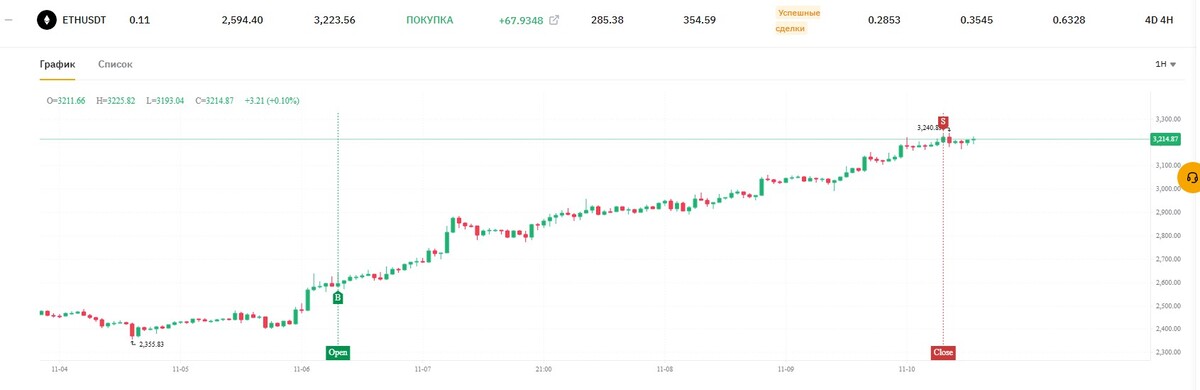Click the red S sell marker
The image size is (1200, 390).
coord(943,121)
